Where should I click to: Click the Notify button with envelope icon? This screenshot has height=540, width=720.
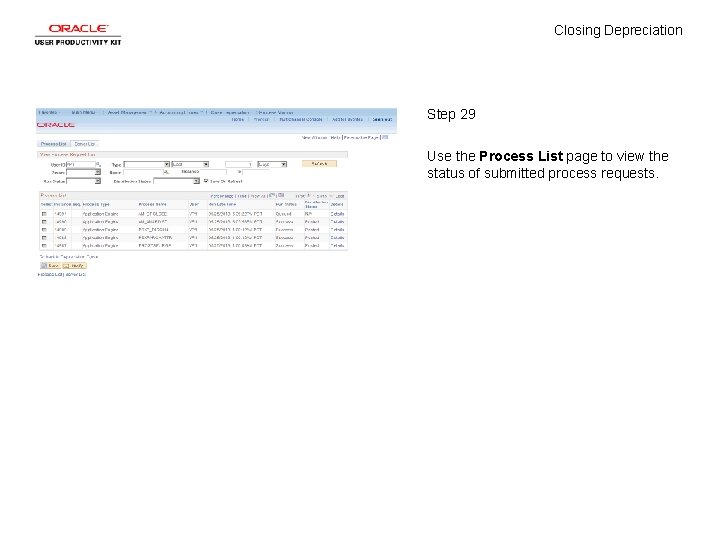tap(74, 266)
